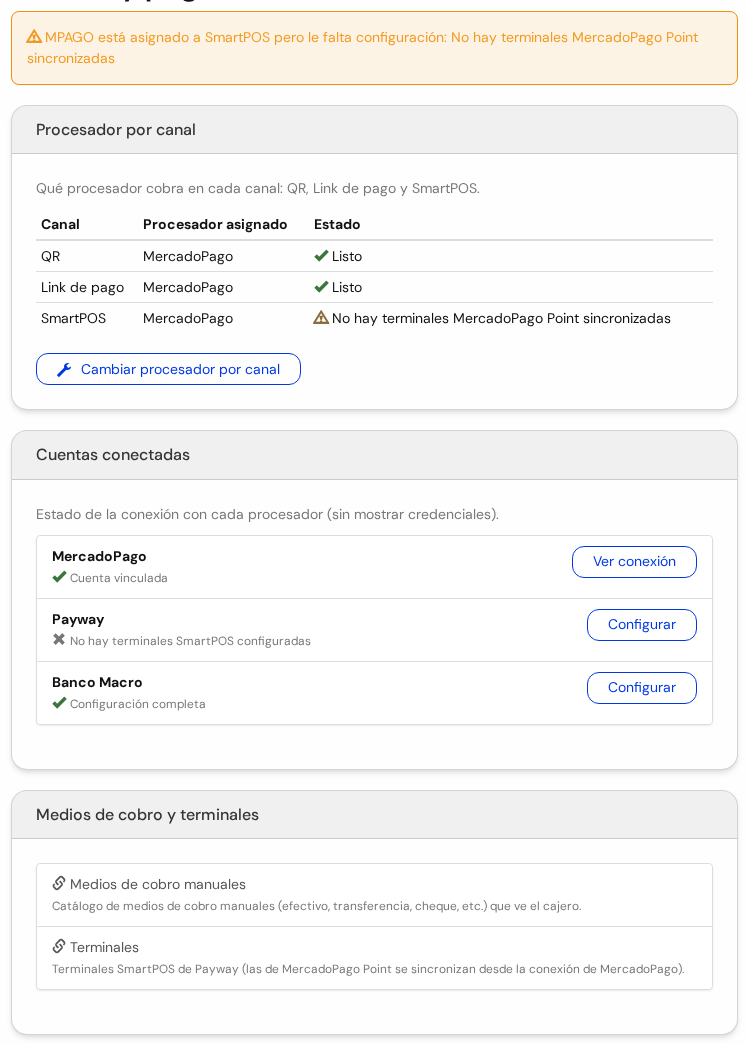Image resolution: width=748 pixels, height=1045 pixels.
Task: Click the green check icon in Link de pago row
Action: [x=321, y=287]
